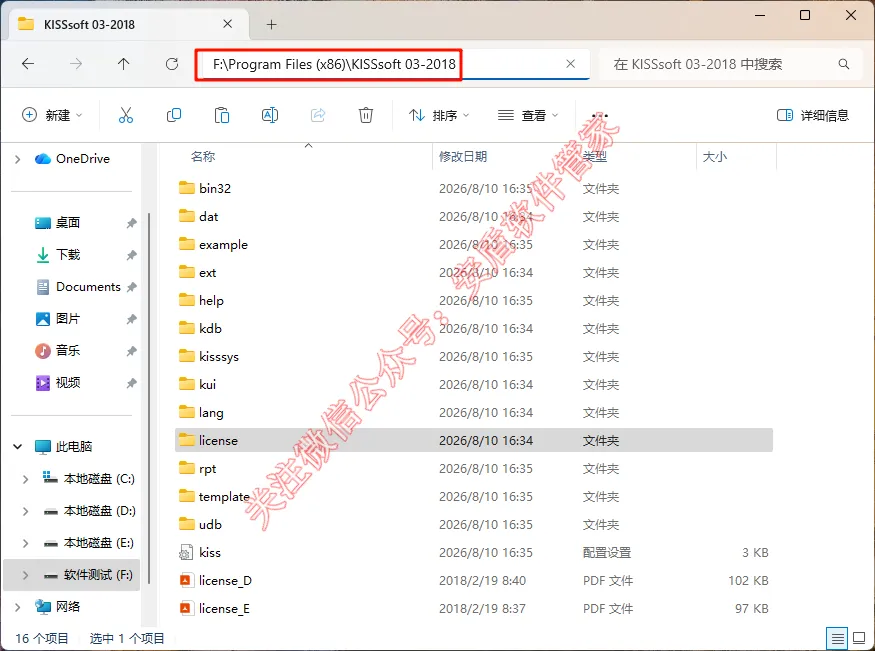Open Pictures (图片) in sidebar

(x=68, y=319)
